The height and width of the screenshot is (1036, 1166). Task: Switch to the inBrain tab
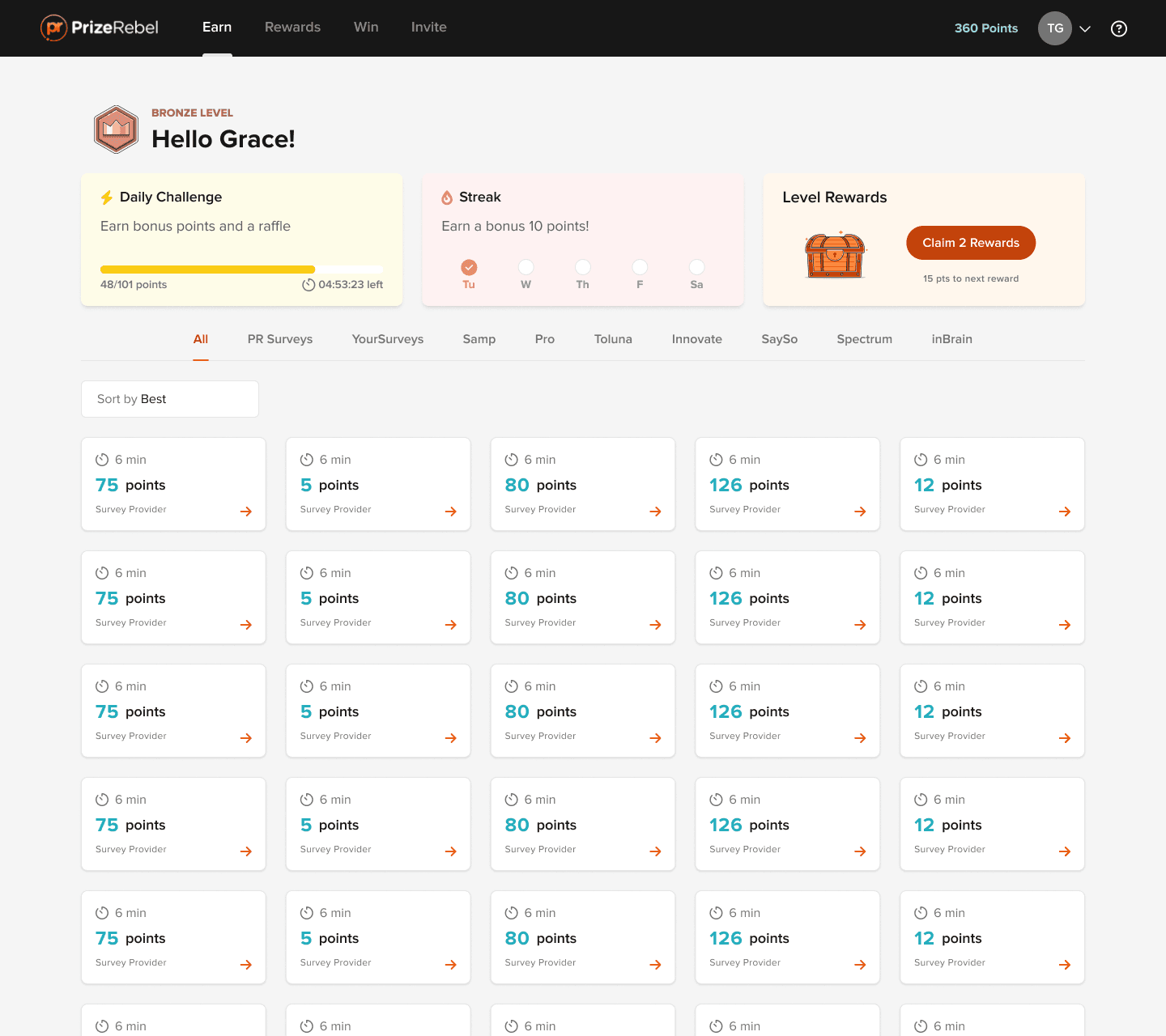(952, 339)
